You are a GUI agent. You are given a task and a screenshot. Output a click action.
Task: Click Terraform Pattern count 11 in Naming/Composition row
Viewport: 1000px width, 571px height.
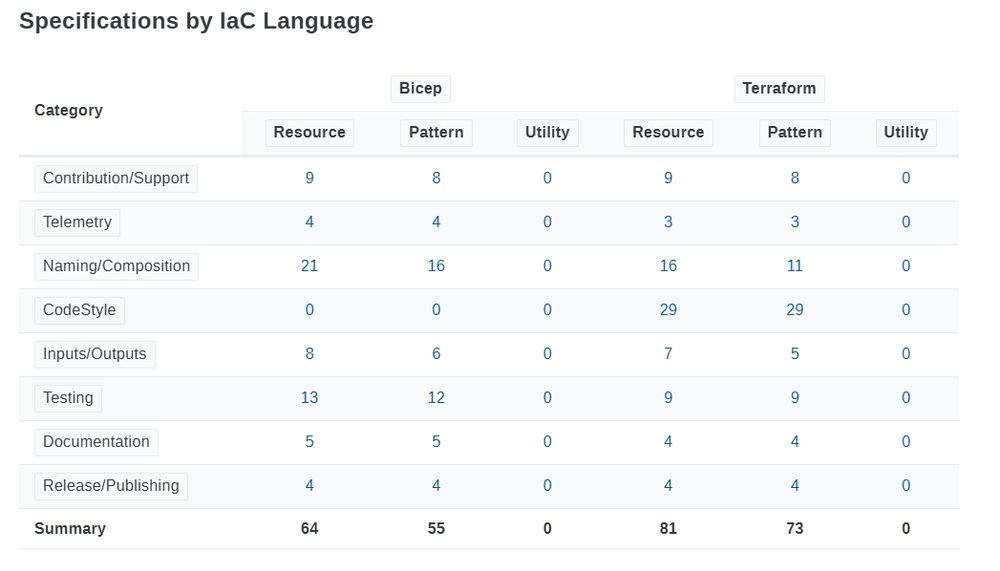(x=795, y=267)
